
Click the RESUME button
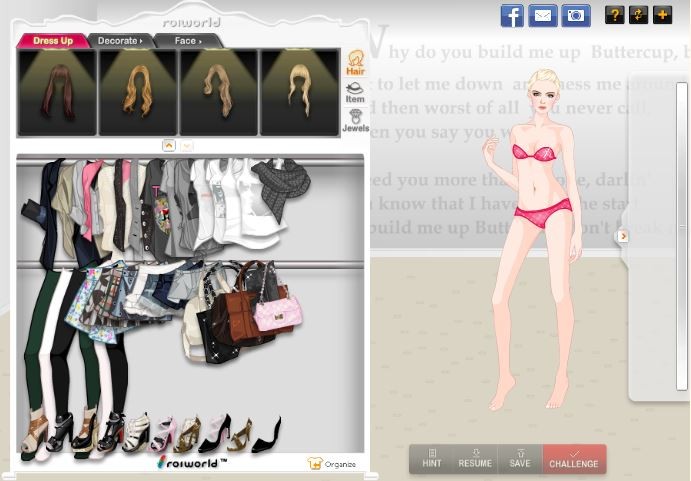tap(475, 459)
